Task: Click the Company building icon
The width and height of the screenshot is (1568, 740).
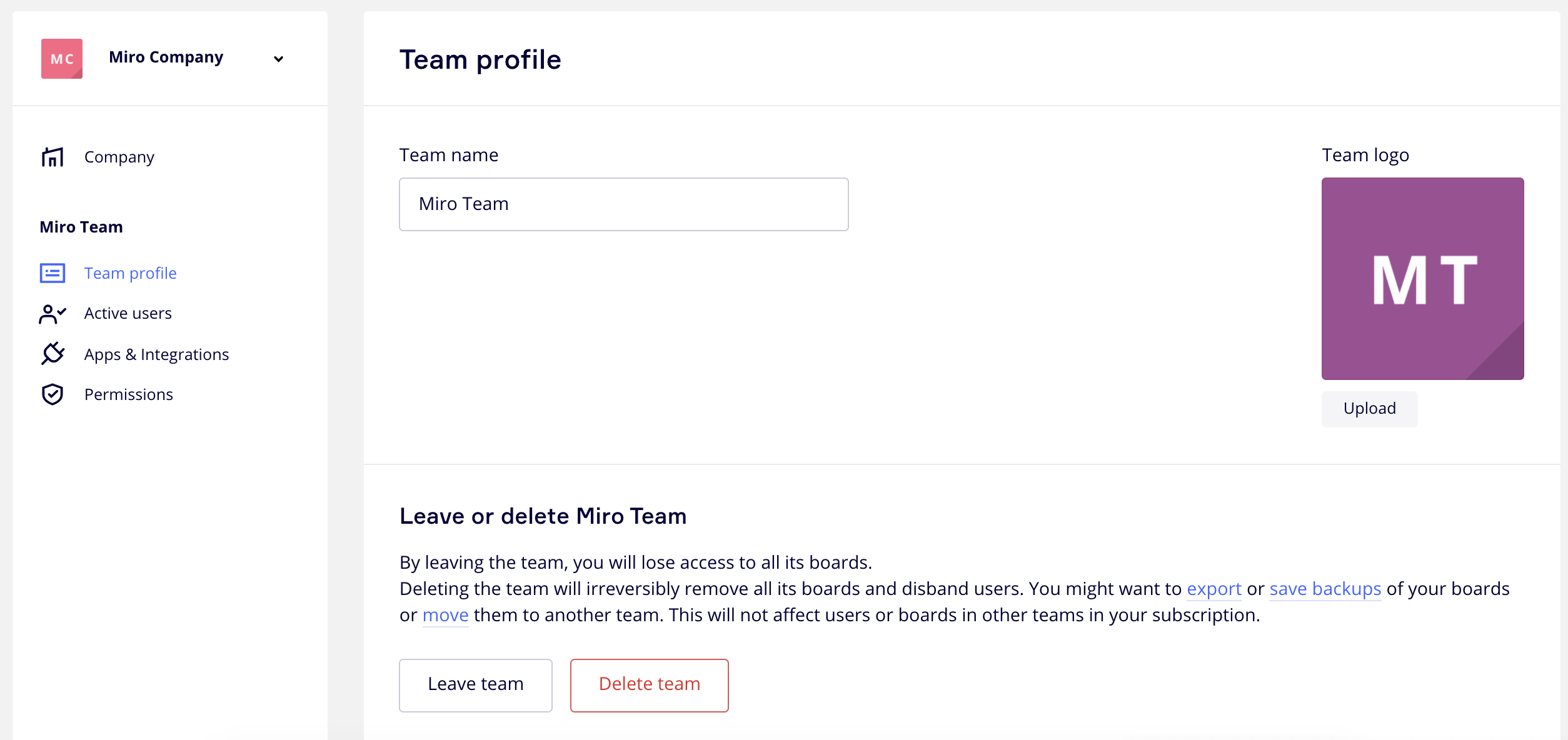Action: pyautogui.click(x=53, y=157)
